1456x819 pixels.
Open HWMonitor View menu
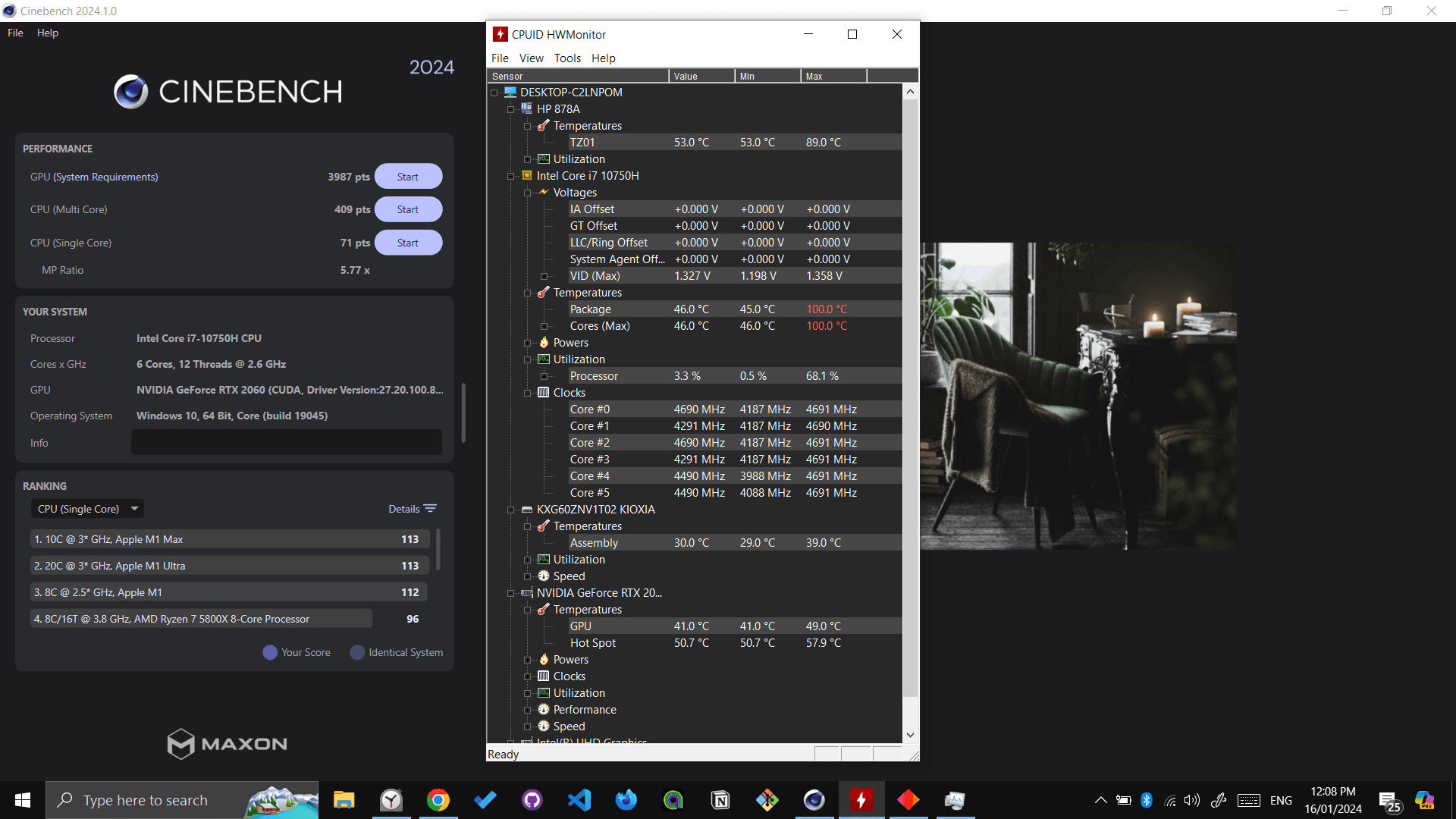point(531,58)
